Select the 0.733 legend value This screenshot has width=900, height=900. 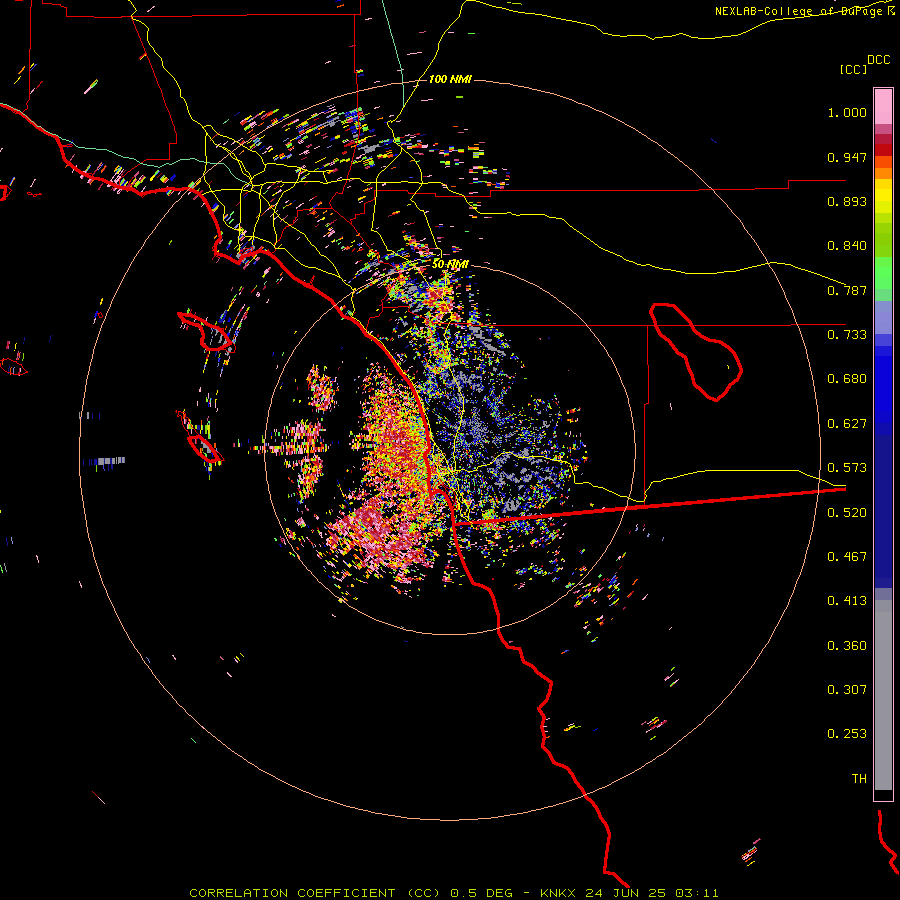coord(847,335)
